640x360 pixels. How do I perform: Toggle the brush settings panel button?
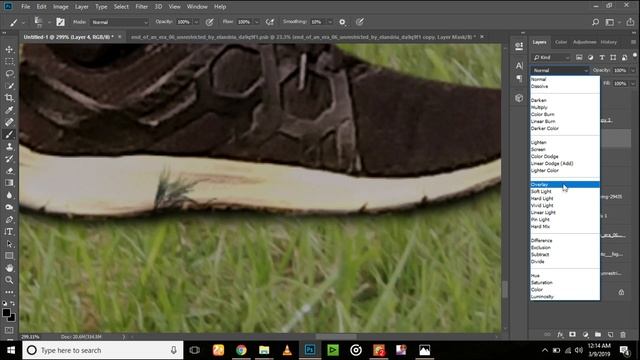[x=60, y=22]
